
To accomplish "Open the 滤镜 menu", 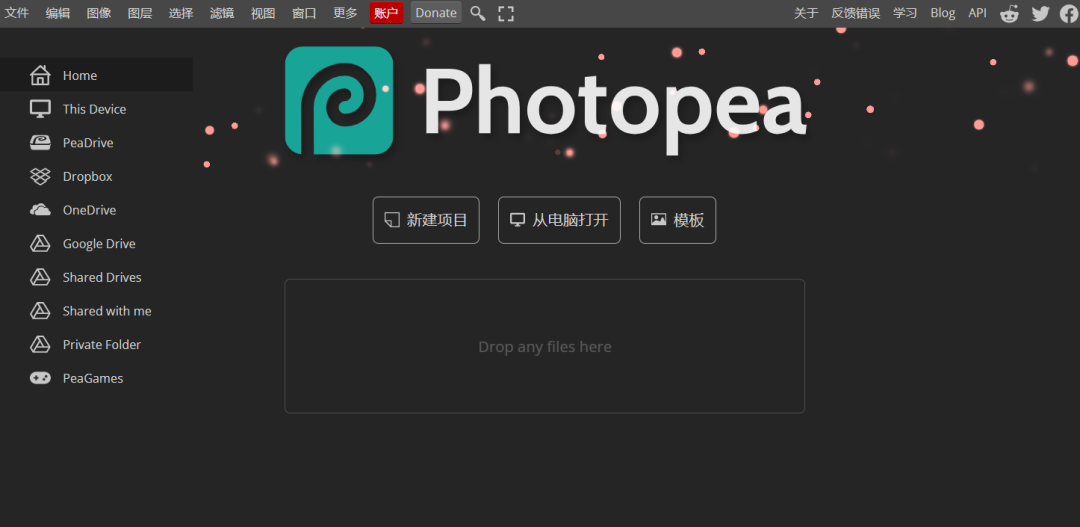I will tap(222, 13).
